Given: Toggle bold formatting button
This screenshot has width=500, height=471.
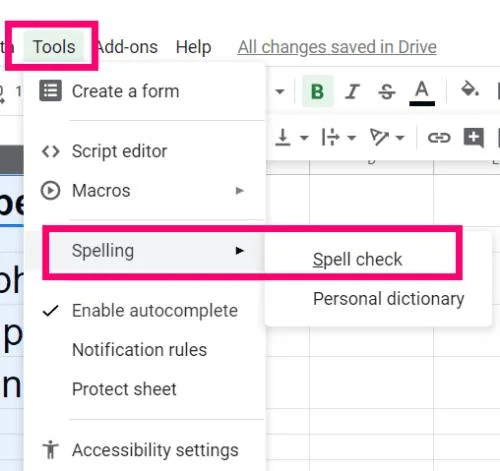Looking at the screenshot, I should click(x=318, y=91).
